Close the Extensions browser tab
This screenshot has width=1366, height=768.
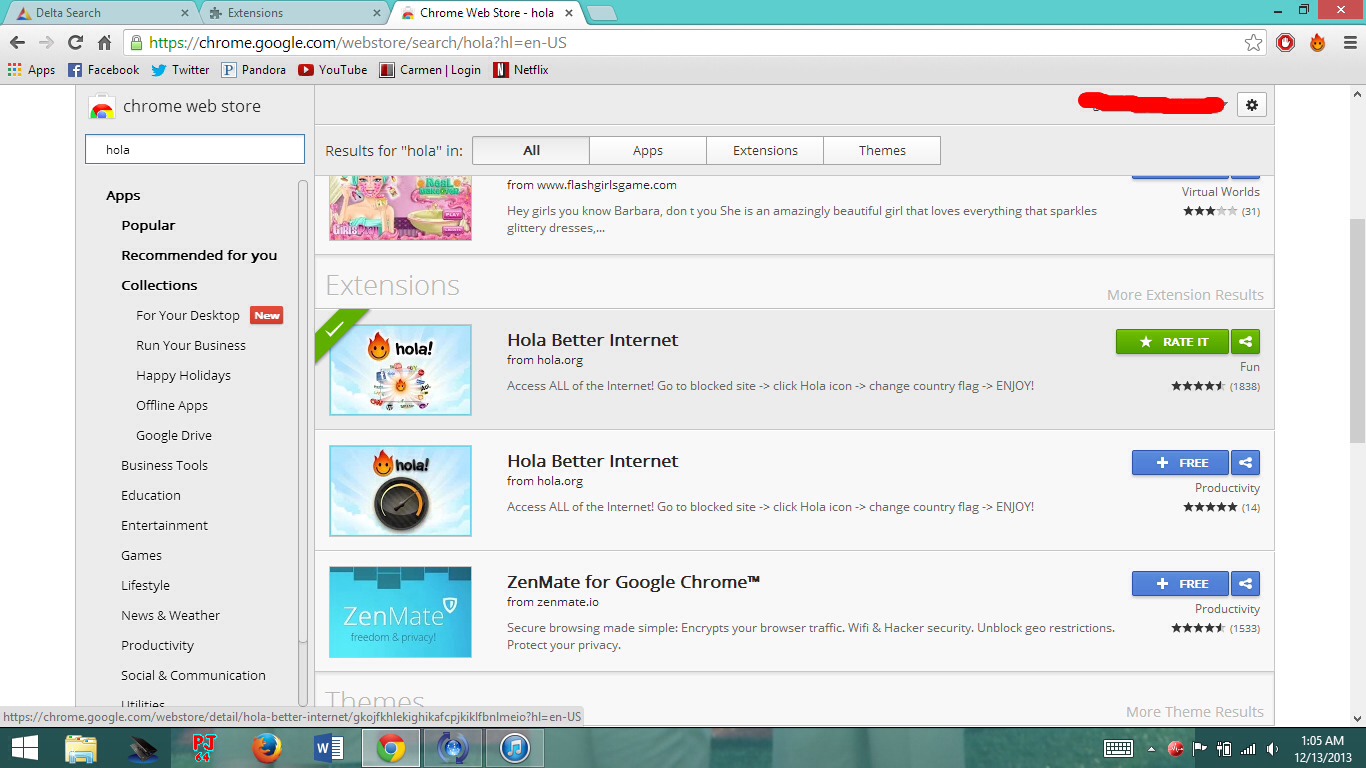point(376,13)
